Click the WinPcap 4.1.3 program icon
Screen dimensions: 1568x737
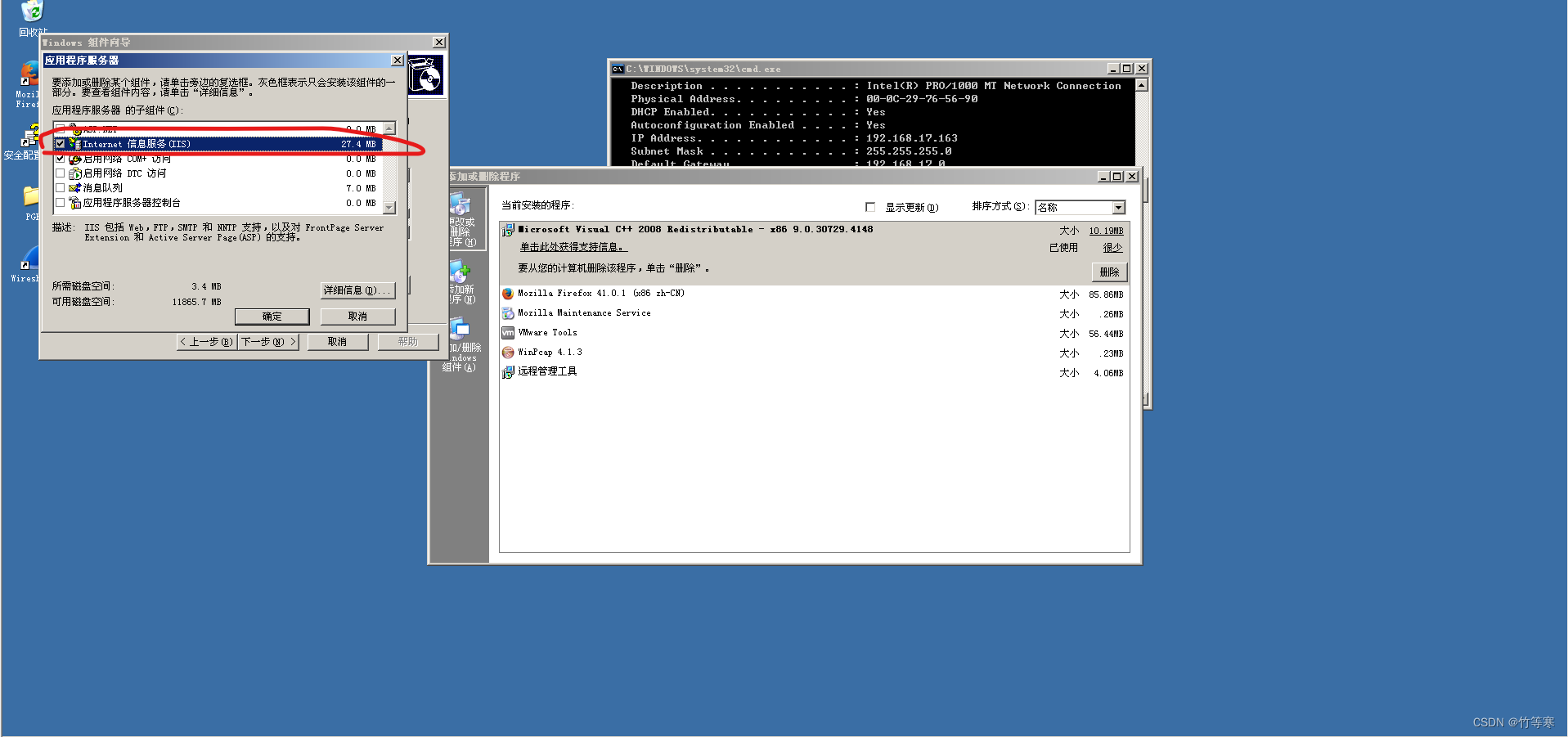tap(508, 353)
